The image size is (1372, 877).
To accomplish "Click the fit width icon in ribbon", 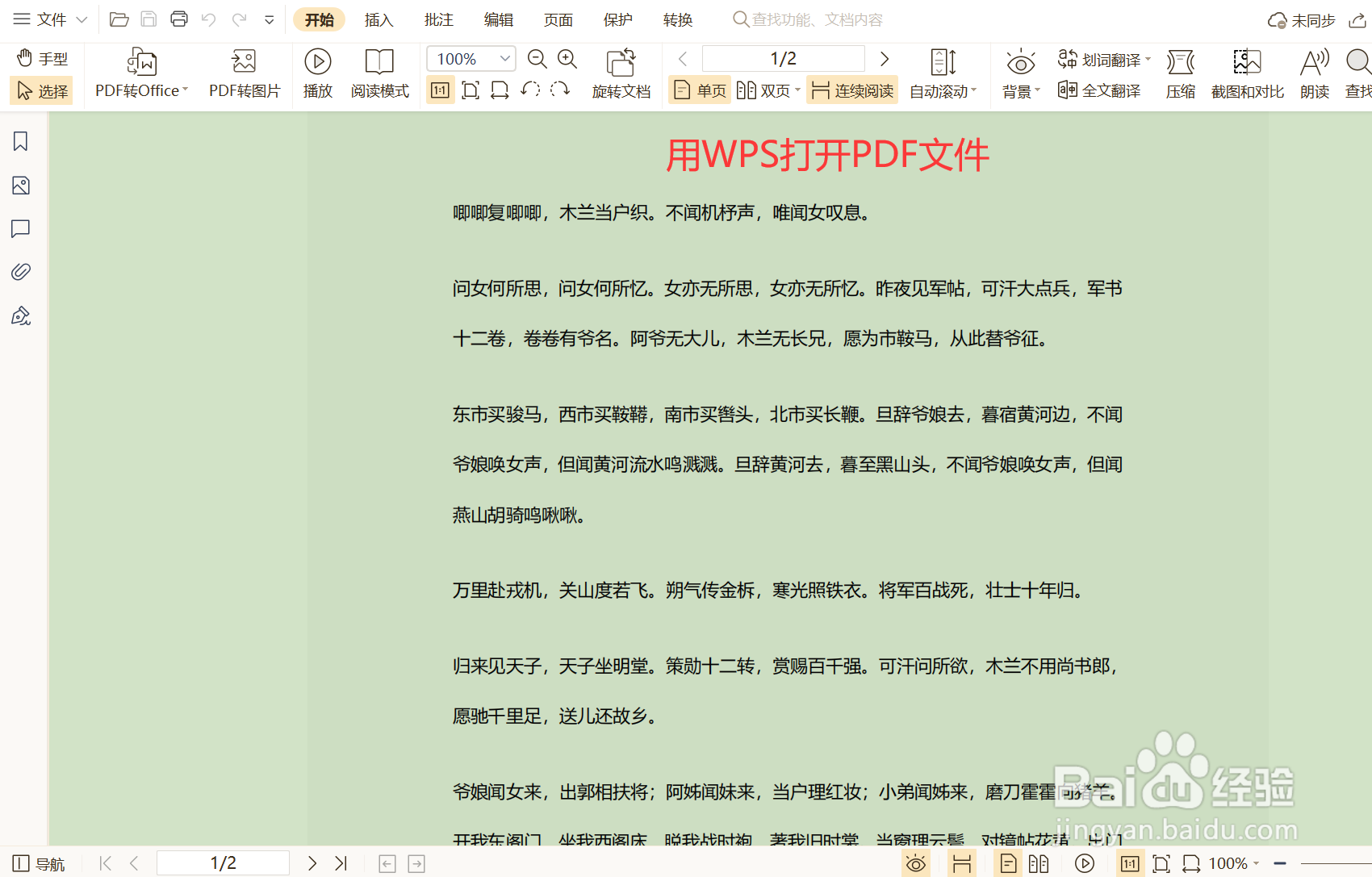I will pyautogui.click(x=500, y=90).
